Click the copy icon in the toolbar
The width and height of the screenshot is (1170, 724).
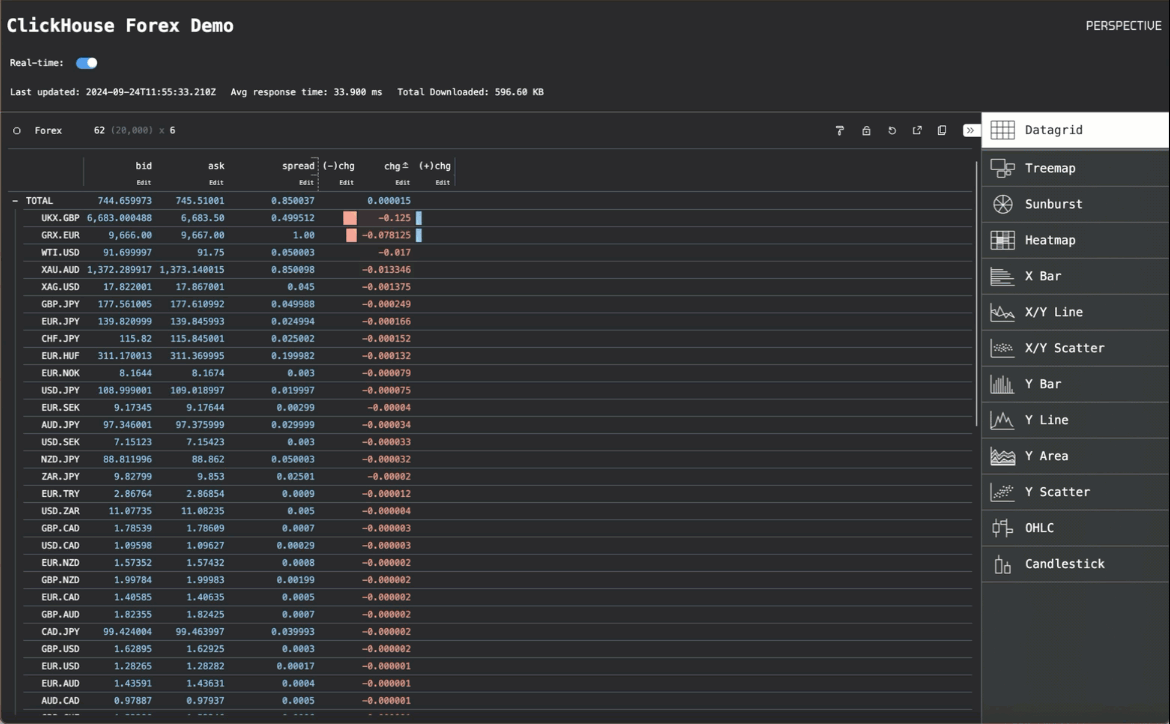pos(942,131)
